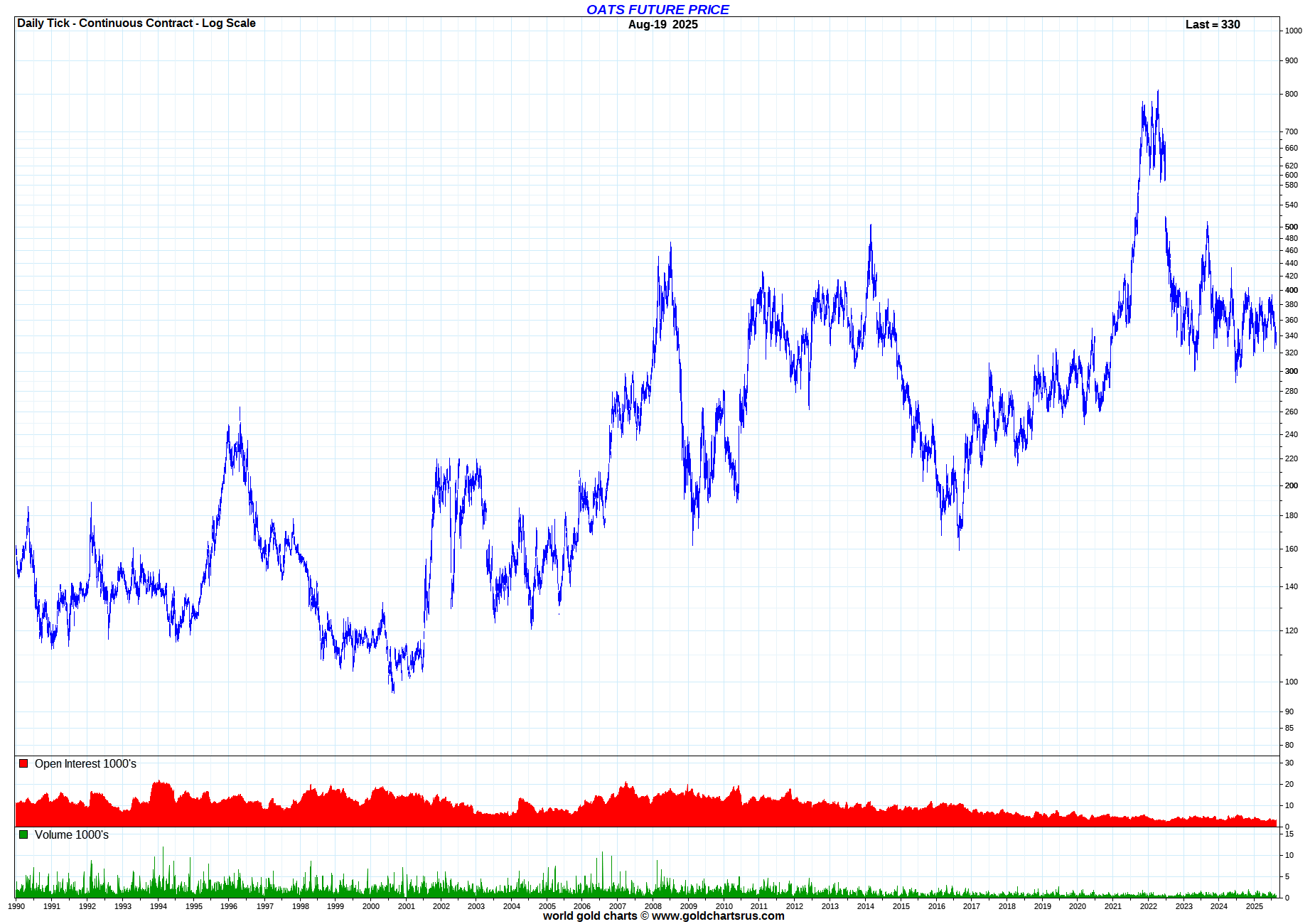The width and height of the screenshot is (1315, 924).
Task: Click the 1996 year axis label
Action: [229, 906]
